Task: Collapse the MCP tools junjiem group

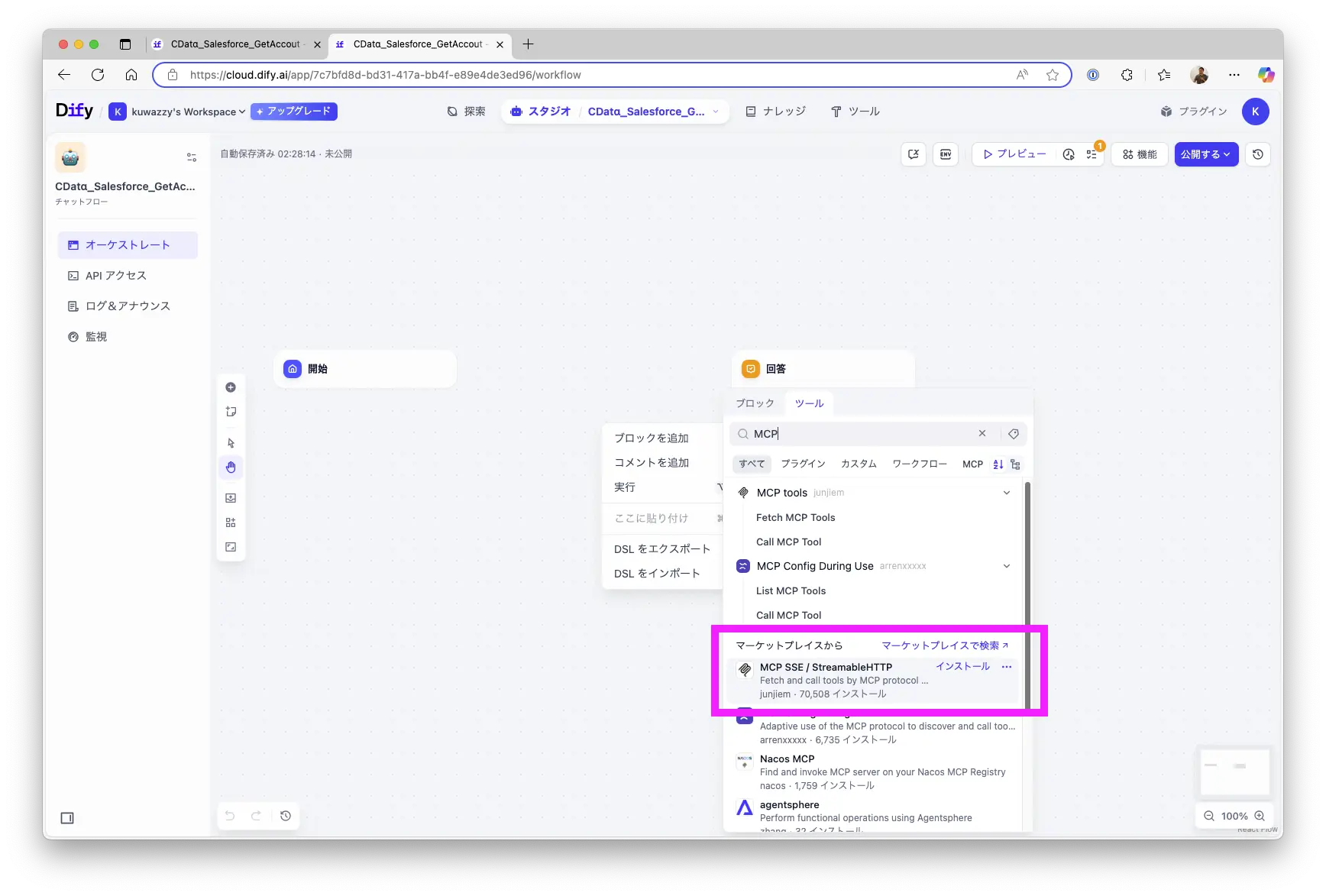Action: click(x=1007, y=493)
